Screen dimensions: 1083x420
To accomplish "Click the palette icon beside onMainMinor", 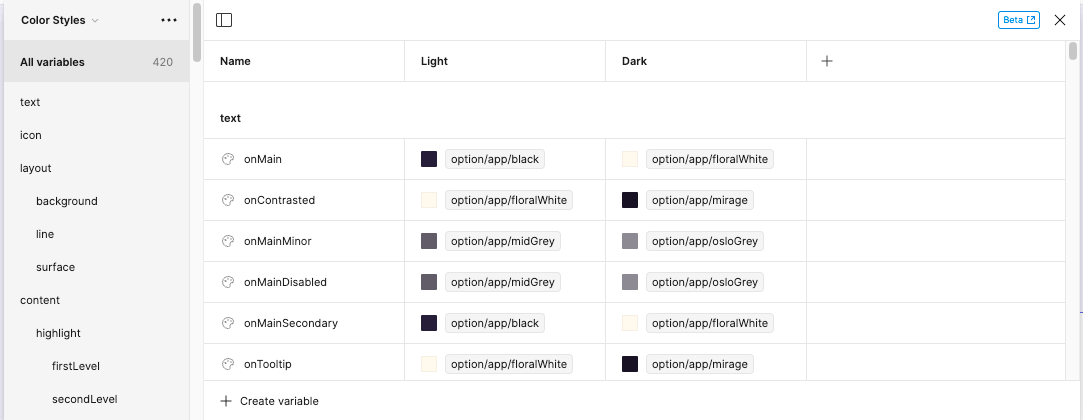I will [x=227, y=241].
